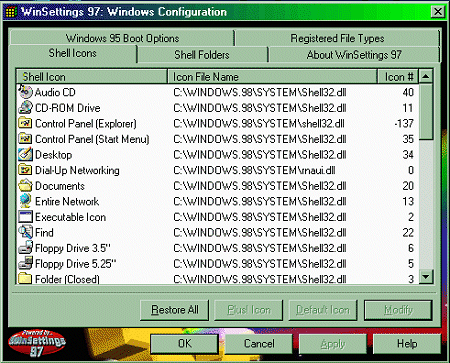Click icon number 35
This screenshot has width=450, height=363.
(408, 139)
